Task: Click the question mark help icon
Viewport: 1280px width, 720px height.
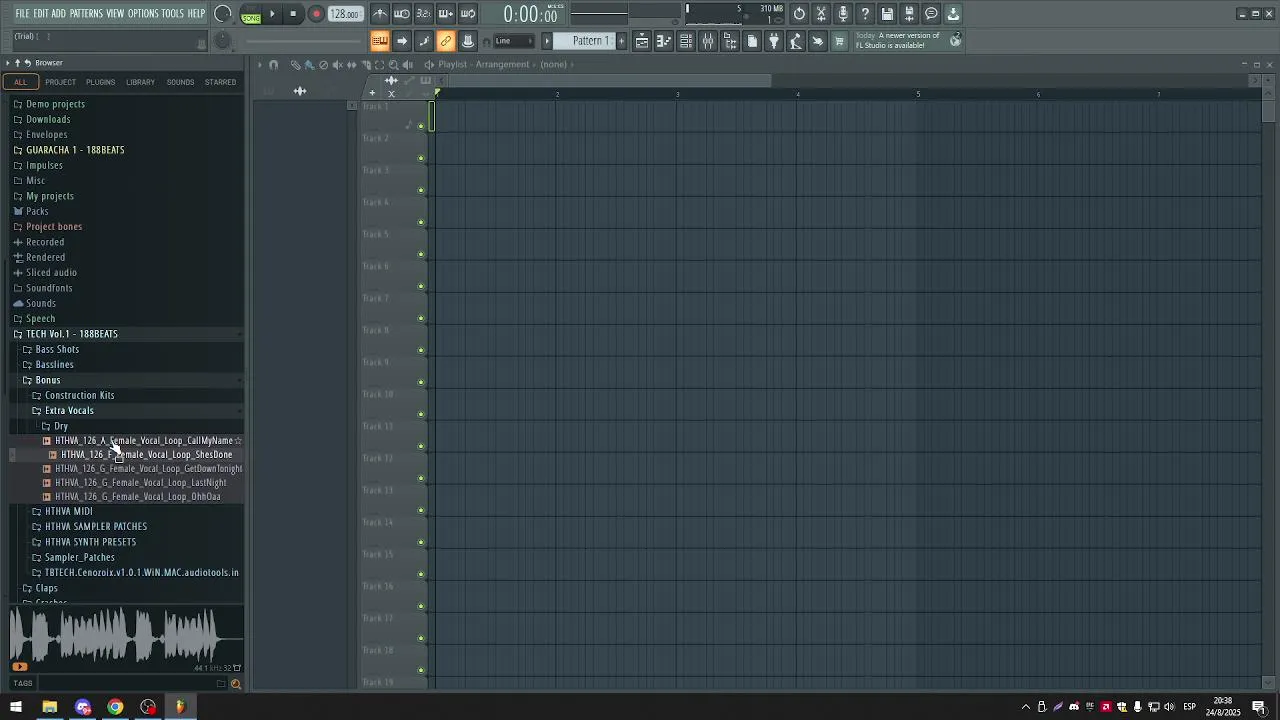Action: [x=865, y=14]
